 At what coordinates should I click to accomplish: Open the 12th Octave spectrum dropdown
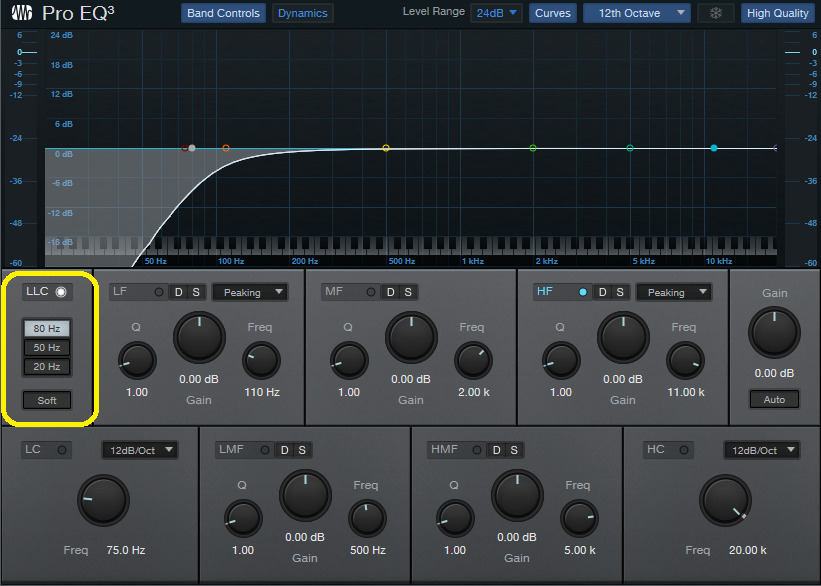(x=636, y=13)
